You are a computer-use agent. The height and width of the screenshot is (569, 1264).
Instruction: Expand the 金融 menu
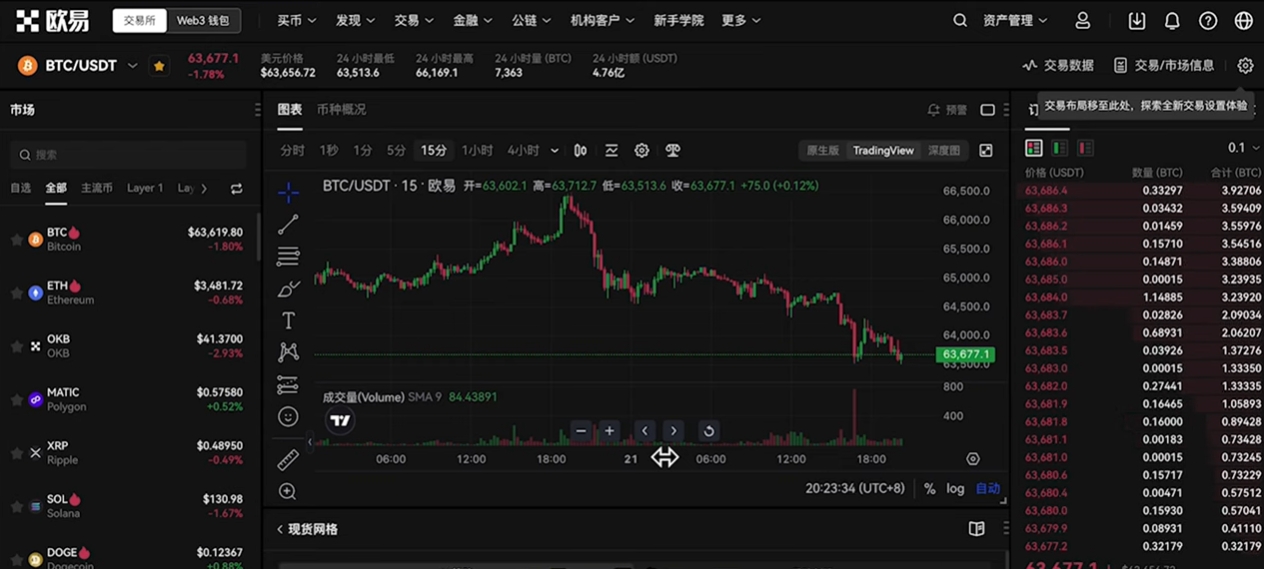pos(472,20)
